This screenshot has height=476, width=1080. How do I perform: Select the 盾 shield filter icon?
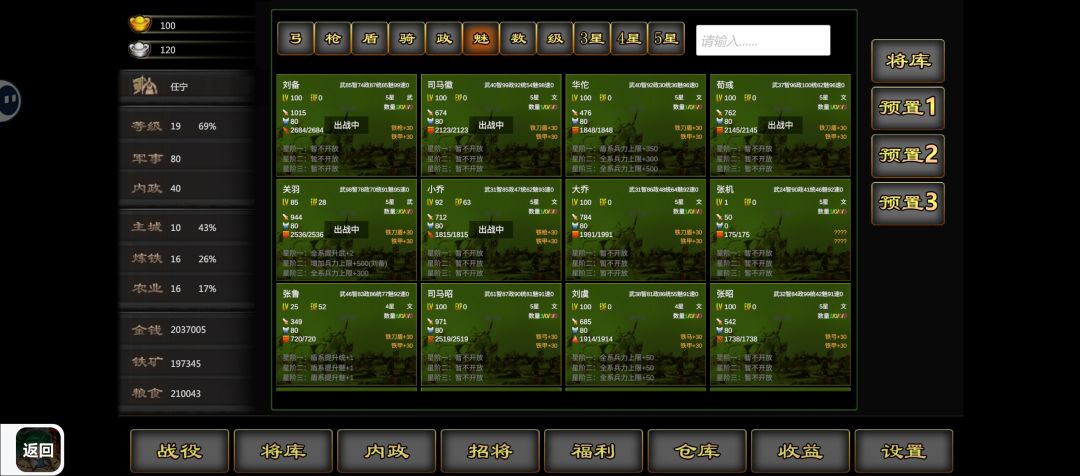point(370,39)
